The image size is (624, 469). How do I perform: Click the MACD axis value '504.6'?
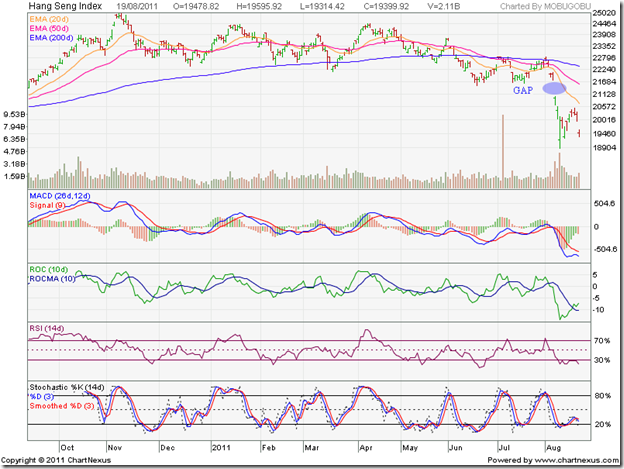click(x=604, y=204)
